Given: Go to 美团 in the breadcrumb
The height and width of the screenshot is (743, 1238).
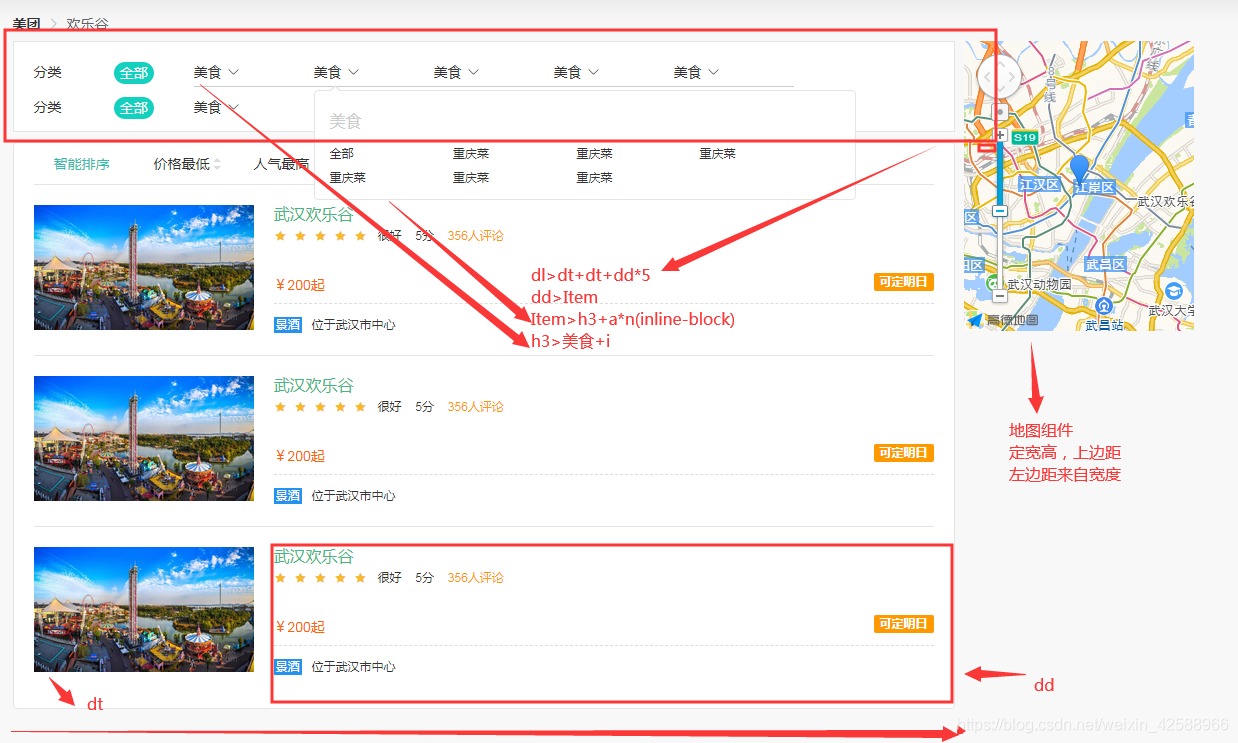Looking at the screenshot, I should (x=27, y=23).
